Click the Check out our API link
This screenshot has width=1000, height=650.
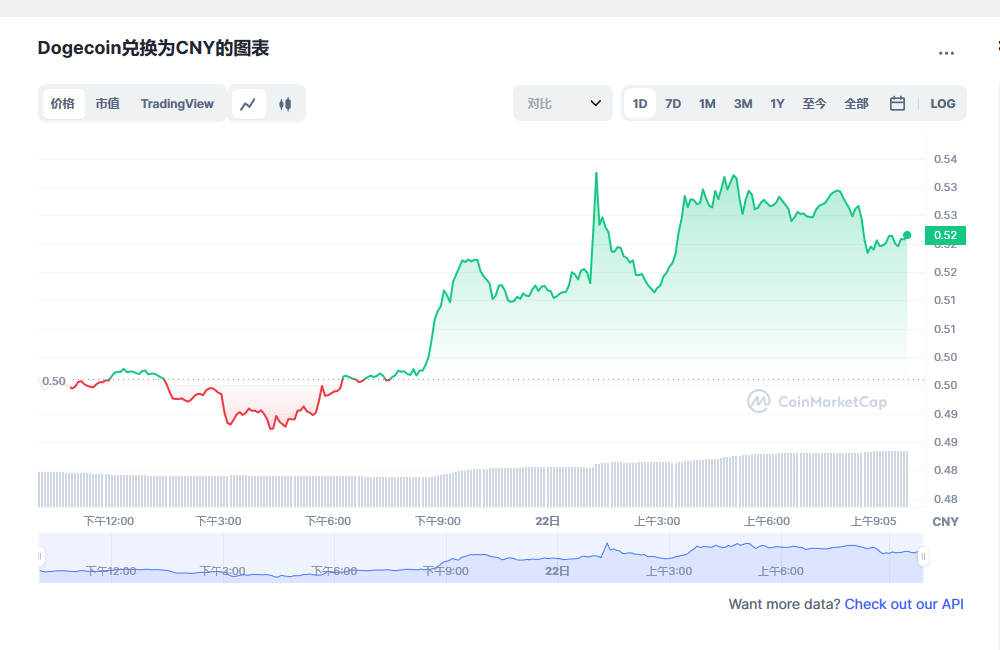(904, 604)
